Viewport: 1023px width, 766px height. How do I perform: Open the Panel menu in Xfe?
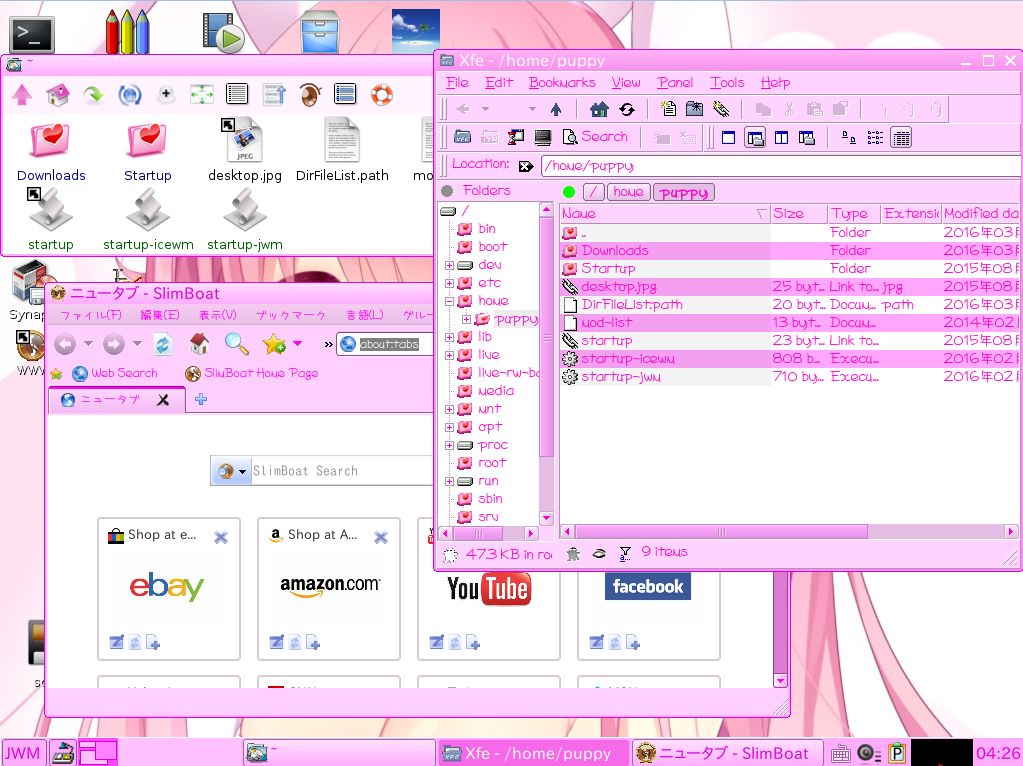(x=675, y=82)
